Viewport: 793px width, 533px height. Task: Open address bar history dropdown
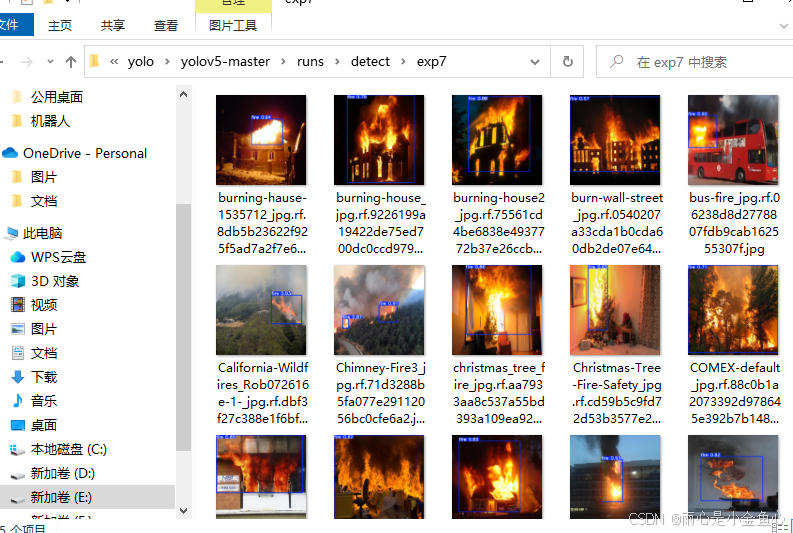coord(535,62)
